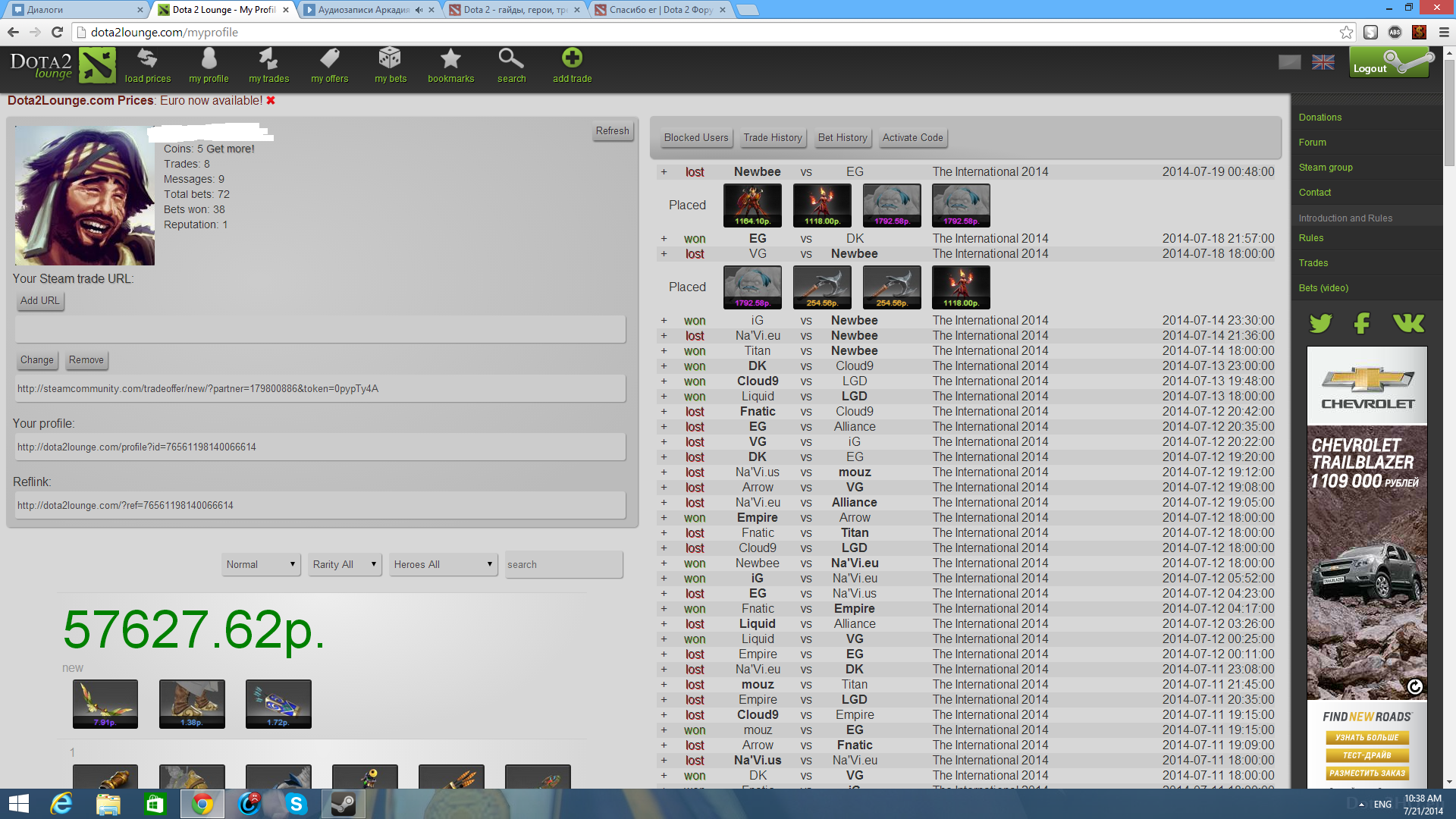The image size is (1456, 819).
Task: Switch to the Аудиозаписи browser tab
Action: [x=369, y=10]
